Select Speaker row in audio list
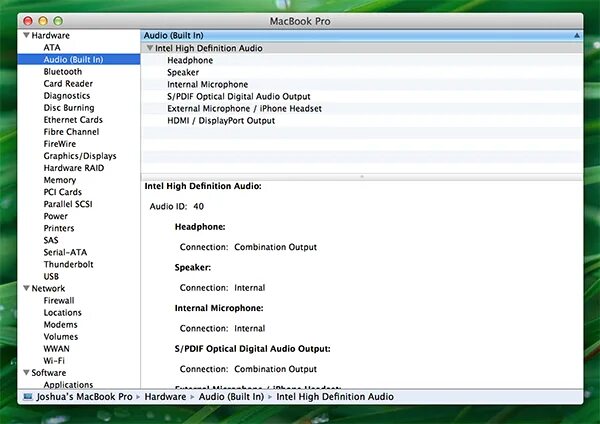600x424 pixels. click(x=362, y=72)
